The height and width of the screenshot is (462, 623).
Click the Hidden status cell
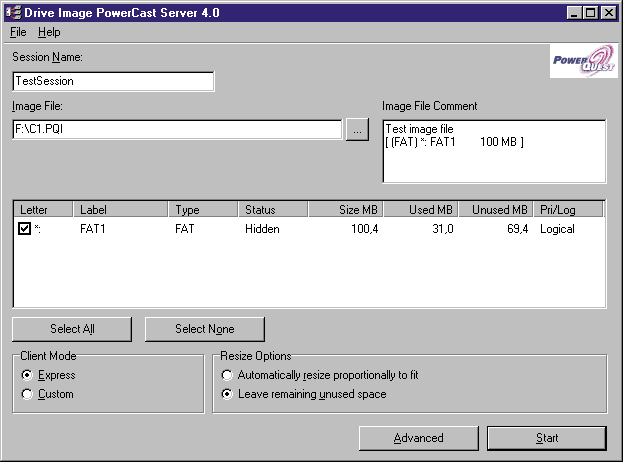point(262,229)
